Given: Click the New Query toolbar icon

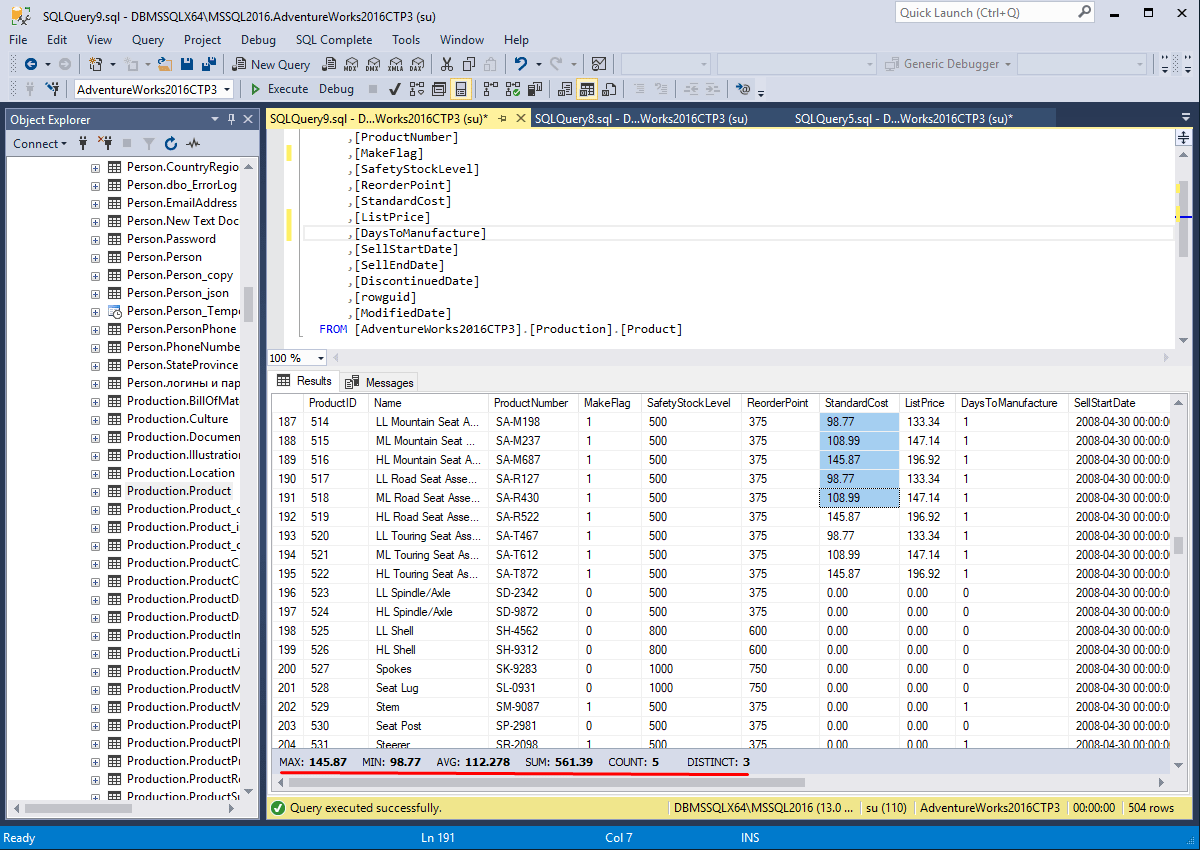Looking at the screenshot, I should click(271, 64).
